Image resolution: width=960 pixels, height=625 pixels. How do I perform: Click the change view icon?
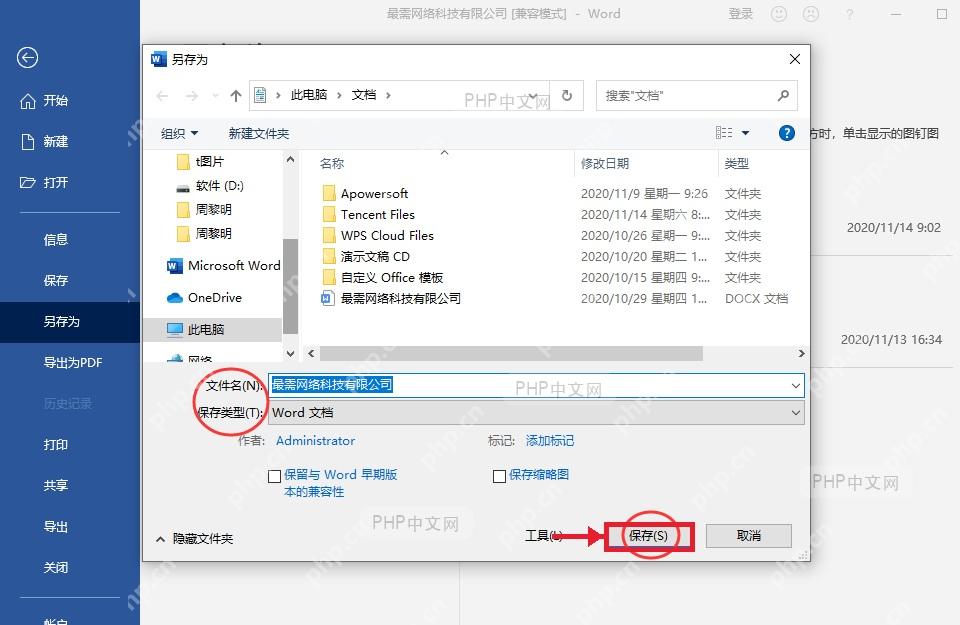tap(724, 133)
